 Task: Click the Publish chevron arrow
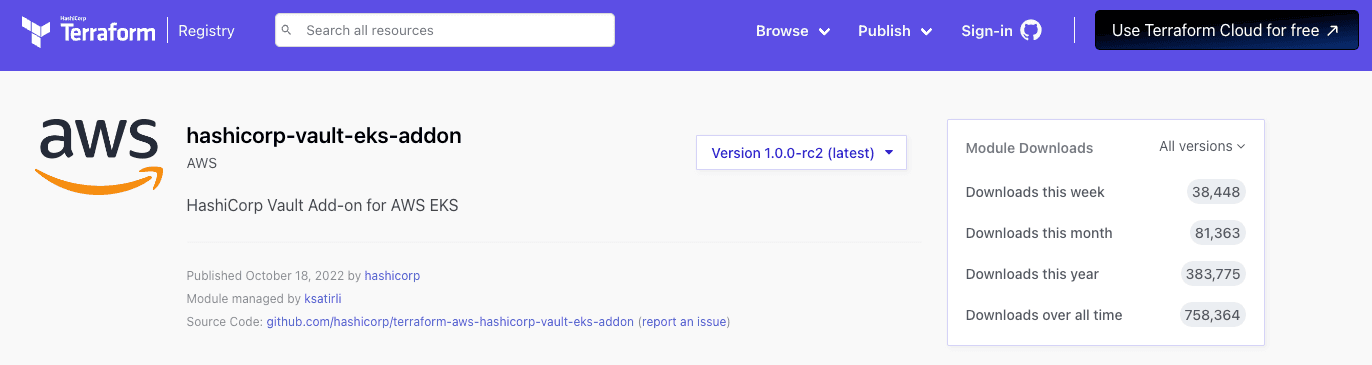[x=926, y=32]
